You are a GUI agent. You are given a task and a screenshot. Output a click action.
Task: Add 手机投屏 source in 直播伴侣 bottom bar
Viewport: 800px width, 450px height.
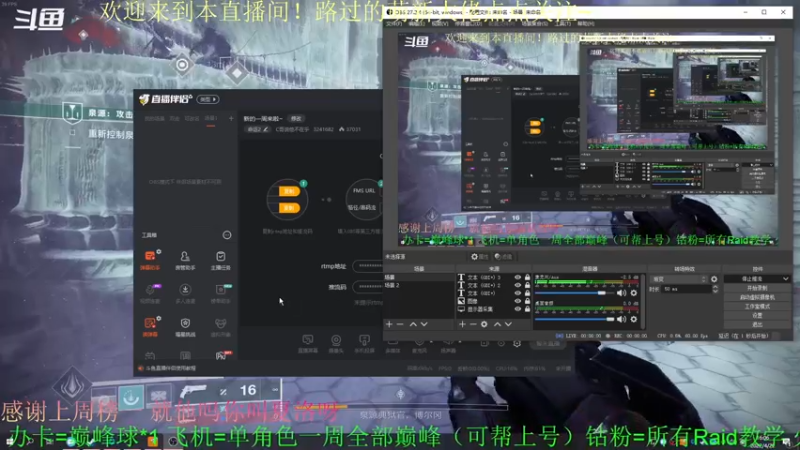364,343
